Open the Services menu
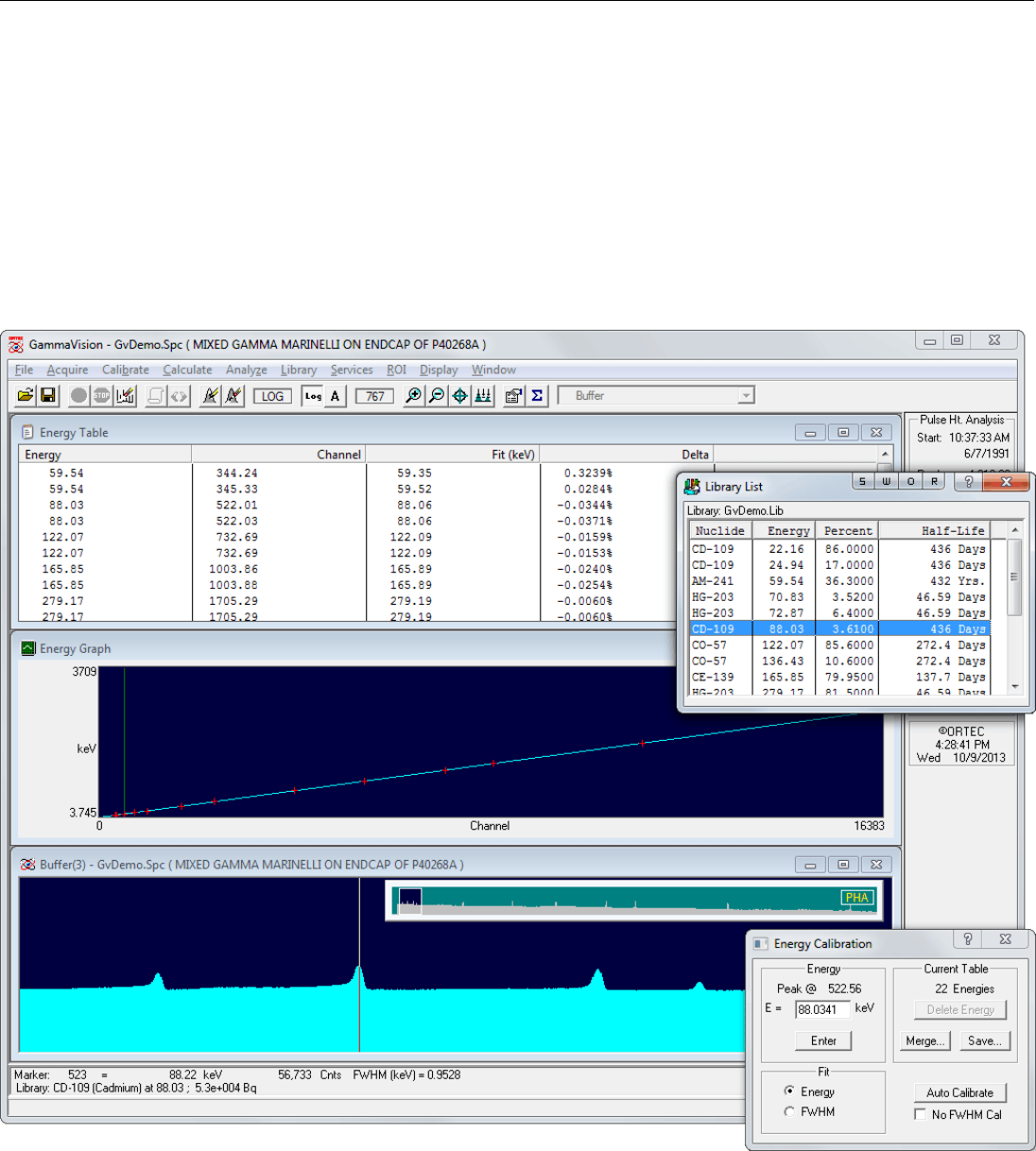Viewport: 1036px width, 1151px height. (352, 369)
